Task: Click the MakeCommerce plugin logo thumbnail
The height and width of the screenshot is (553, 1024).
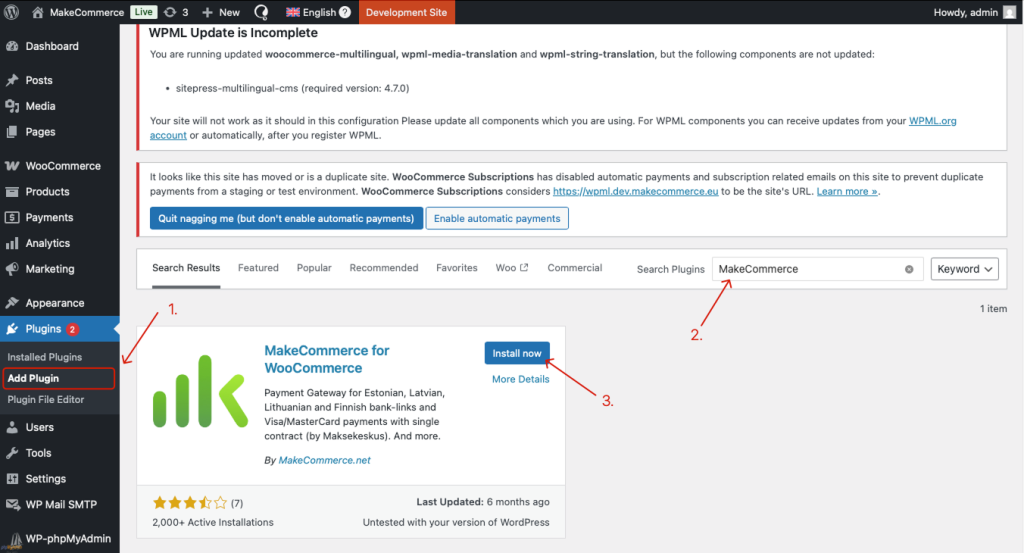Action: [x=200, y=392]
